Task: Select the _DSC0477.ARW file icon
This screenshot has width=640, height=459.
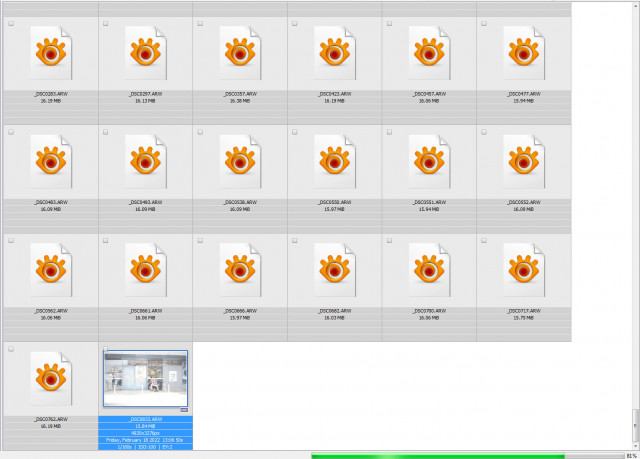Action: click(x=524, y=53)
